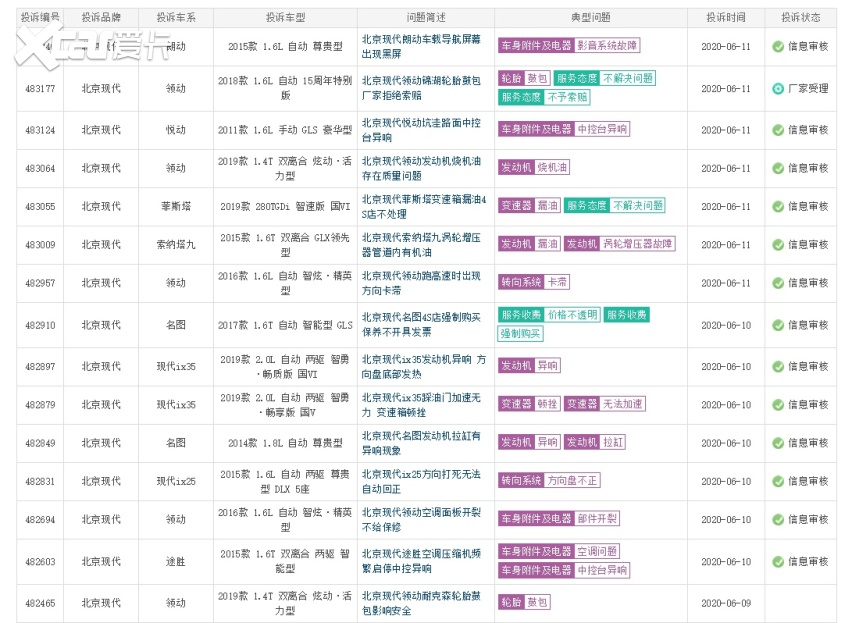Screen dimensions: 852x623
Task: Open the complaint 北京现代索纳塔九涡轮增压器管道内有机油
Action: 421,245
